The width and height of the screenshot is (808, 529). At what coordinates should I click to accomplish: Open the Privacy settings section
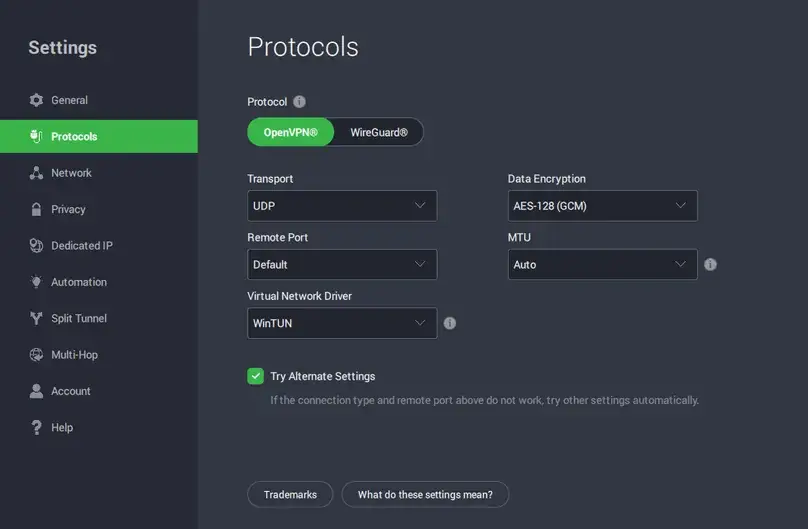point(99,209)
